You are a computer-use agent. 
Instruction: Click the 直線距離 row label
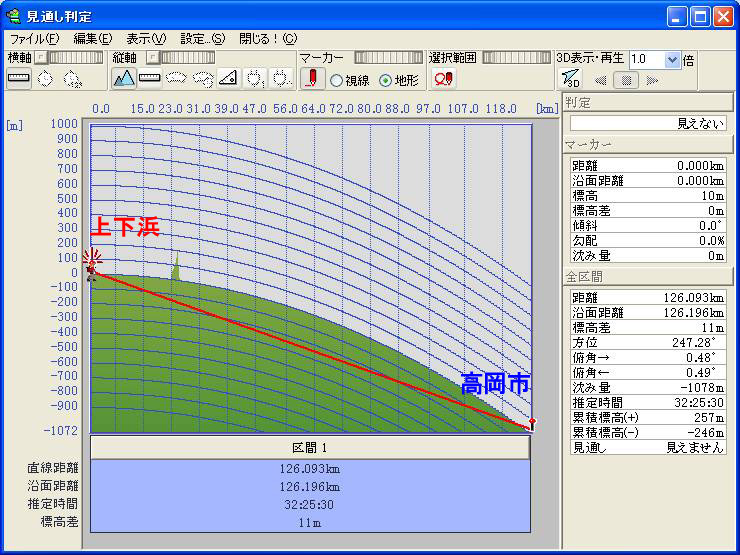click(53, 468)
